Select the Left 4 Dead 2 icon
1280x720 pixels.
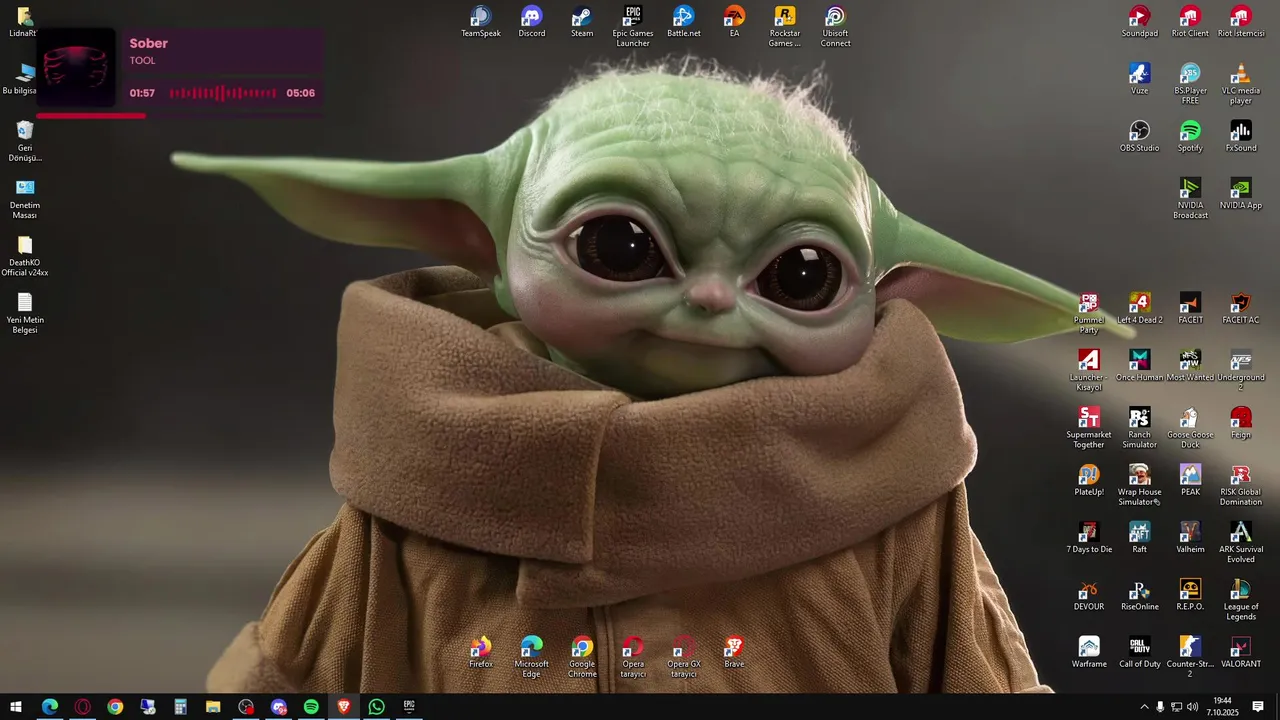tap(1139, 309)
